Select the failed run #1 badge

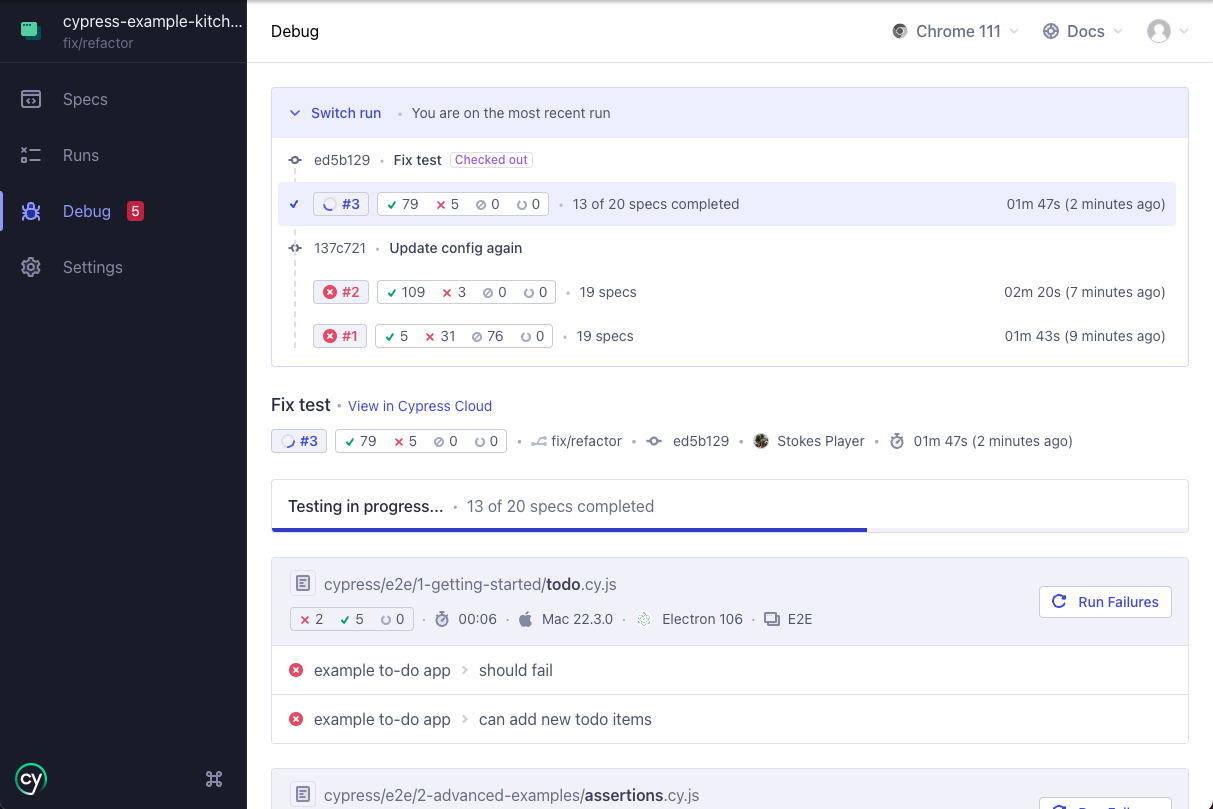[339, 336]
